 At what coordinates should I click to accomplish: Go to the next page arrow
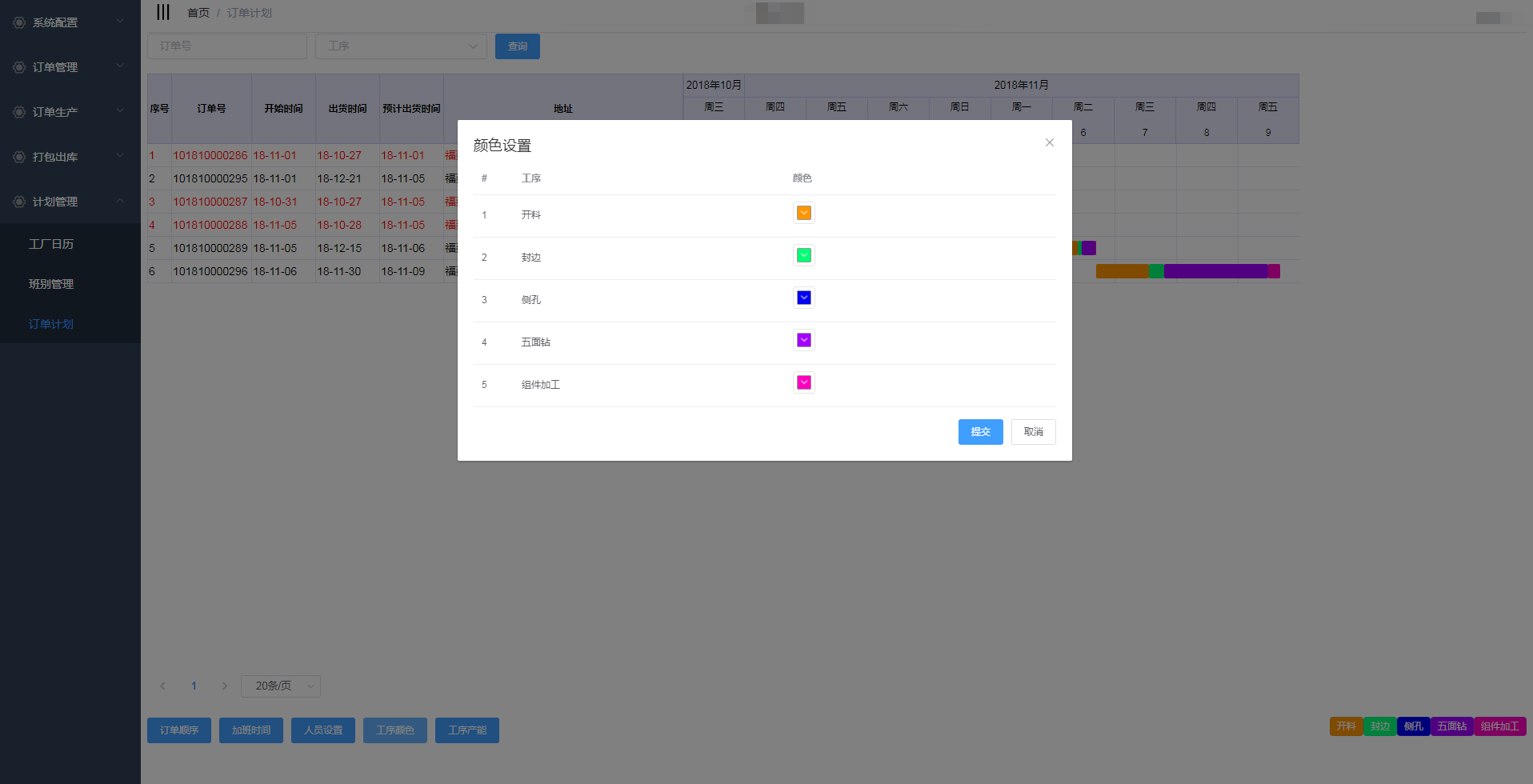(225, 686)
